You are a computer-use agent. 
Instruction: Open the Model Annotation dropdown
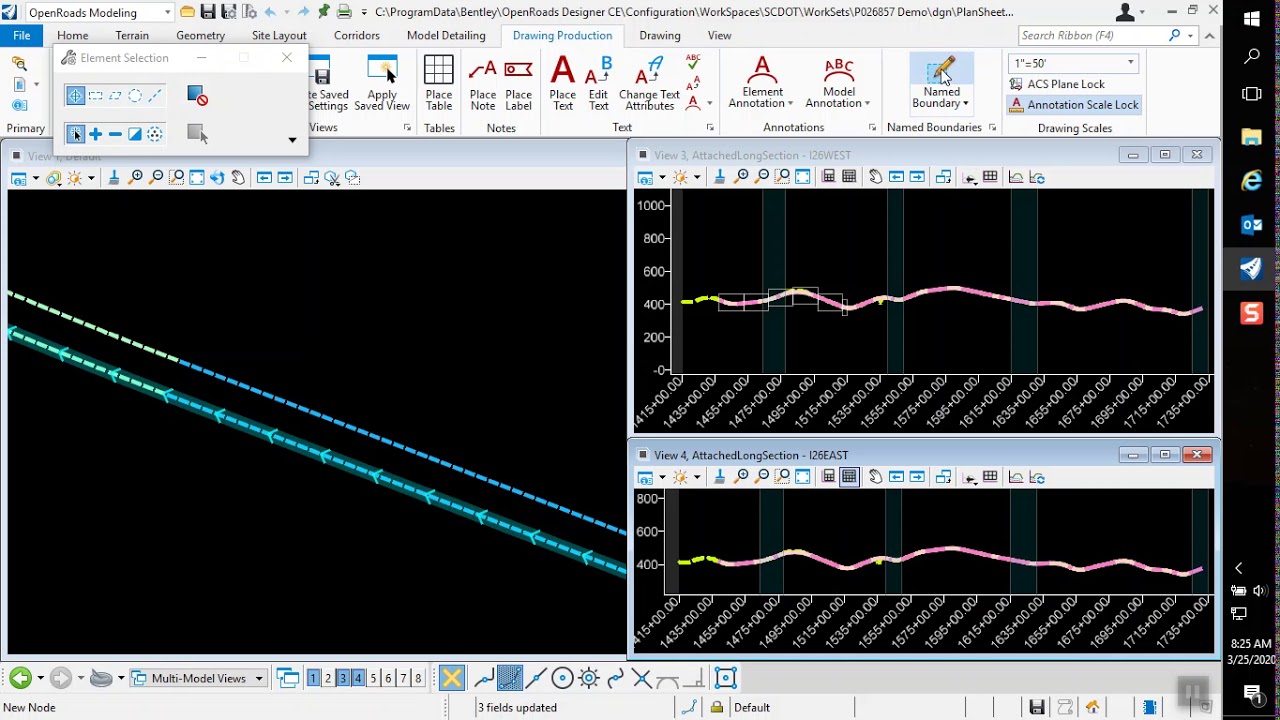838,83
